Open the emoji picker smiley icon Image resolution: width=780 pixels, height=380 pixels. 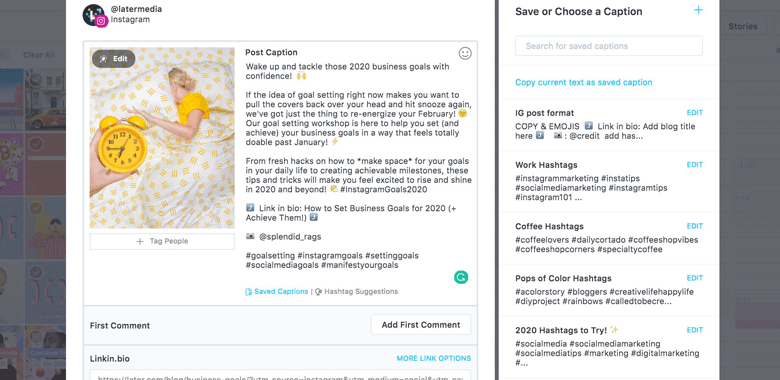click(465, 53)
